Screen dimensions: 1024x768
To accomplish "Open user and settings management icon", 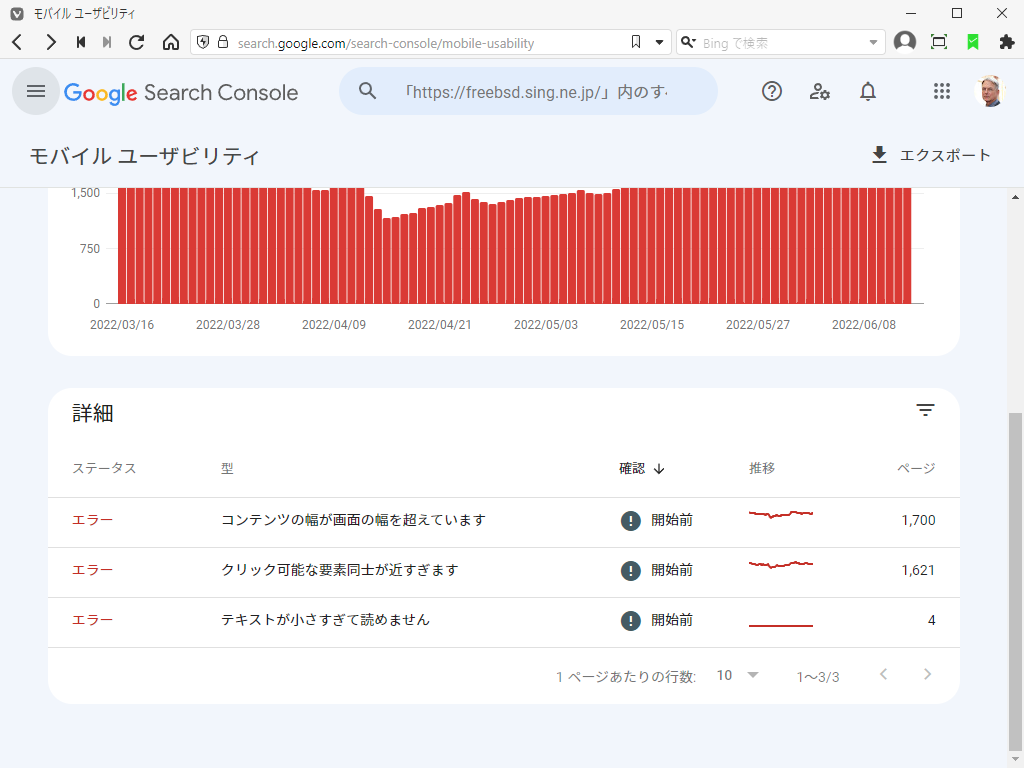I will (820, 91).
